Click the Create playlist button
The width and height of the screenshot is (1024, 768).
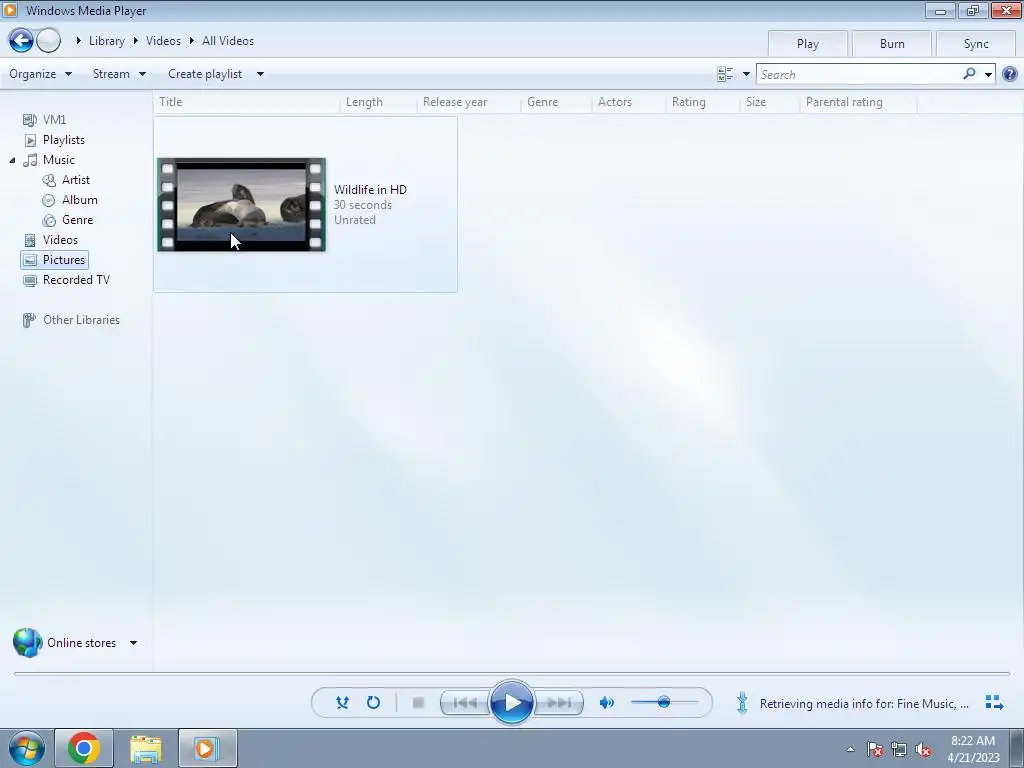click(x=205, y=74)
